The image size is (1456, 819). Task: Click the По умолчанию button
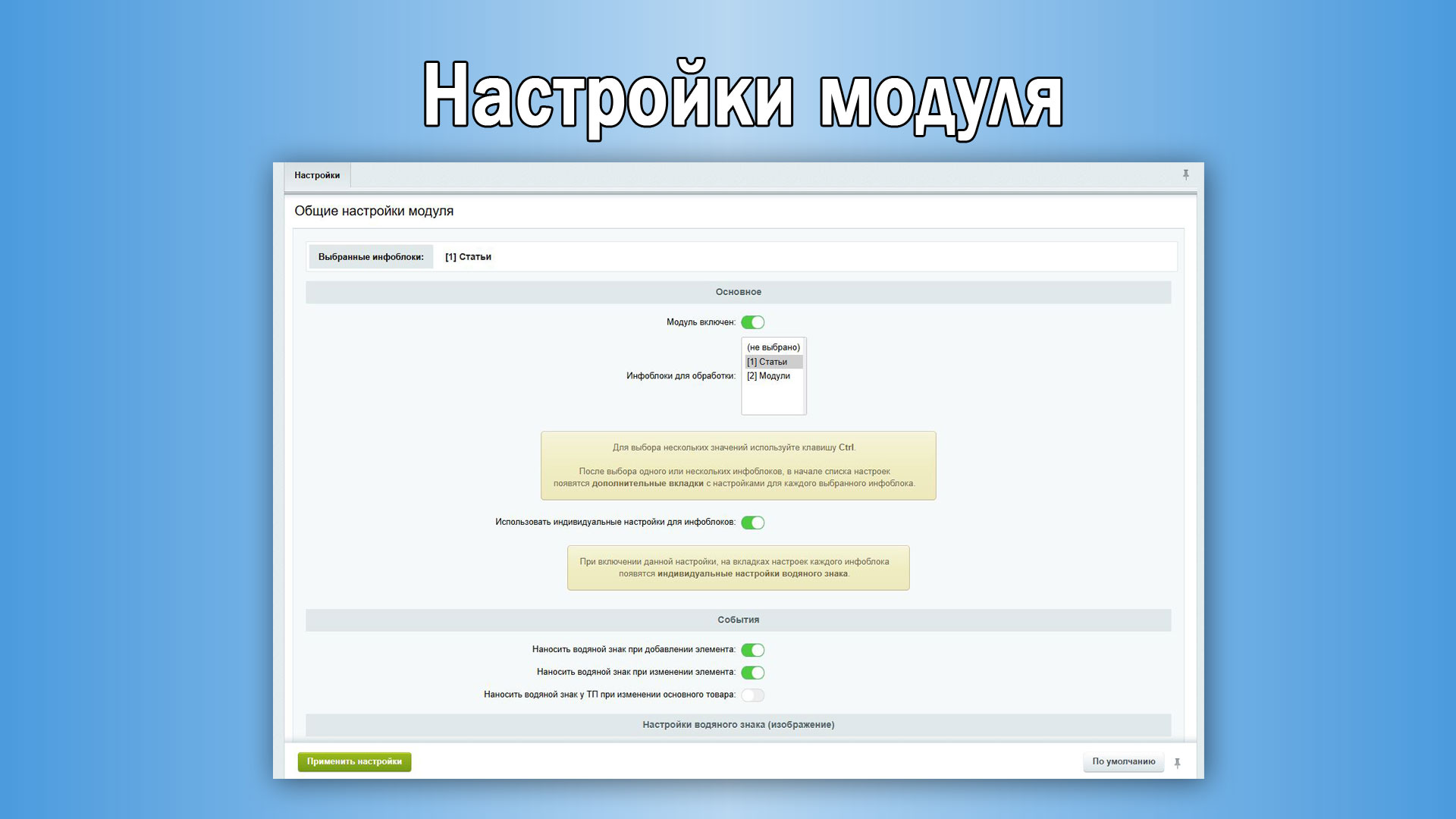click(x=1123, y=761)
